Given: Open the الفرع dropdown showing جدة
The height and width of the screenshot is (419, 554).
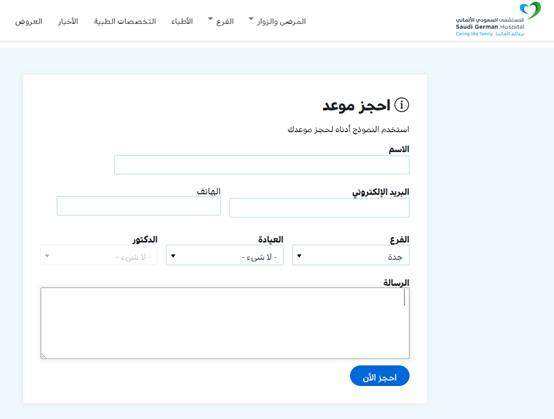Looking at the screenshot, I should pyautogui.click(x=351, y=255).
